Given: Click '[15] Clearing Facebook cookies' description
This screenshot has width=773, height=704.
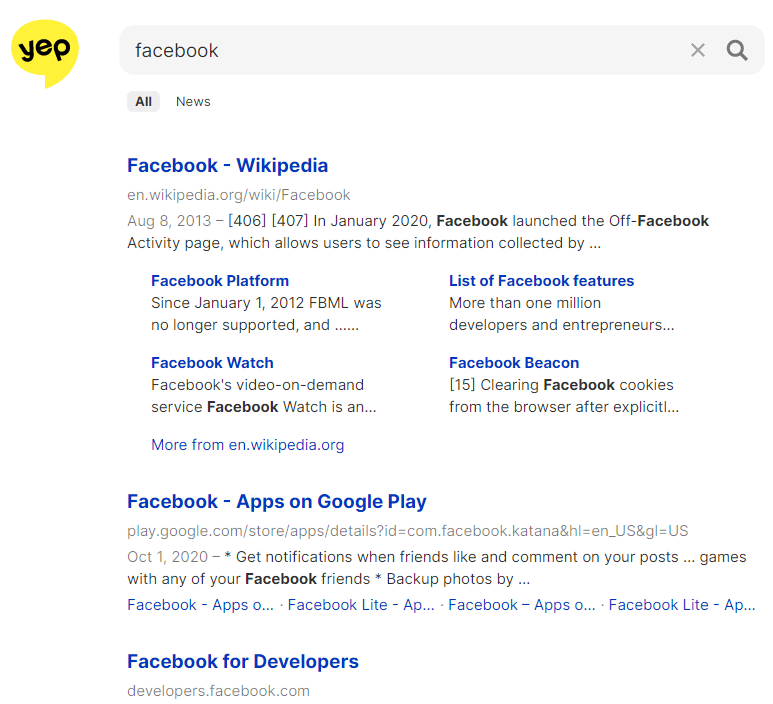Looking at the screenshot, I should [x=561, y=385].
